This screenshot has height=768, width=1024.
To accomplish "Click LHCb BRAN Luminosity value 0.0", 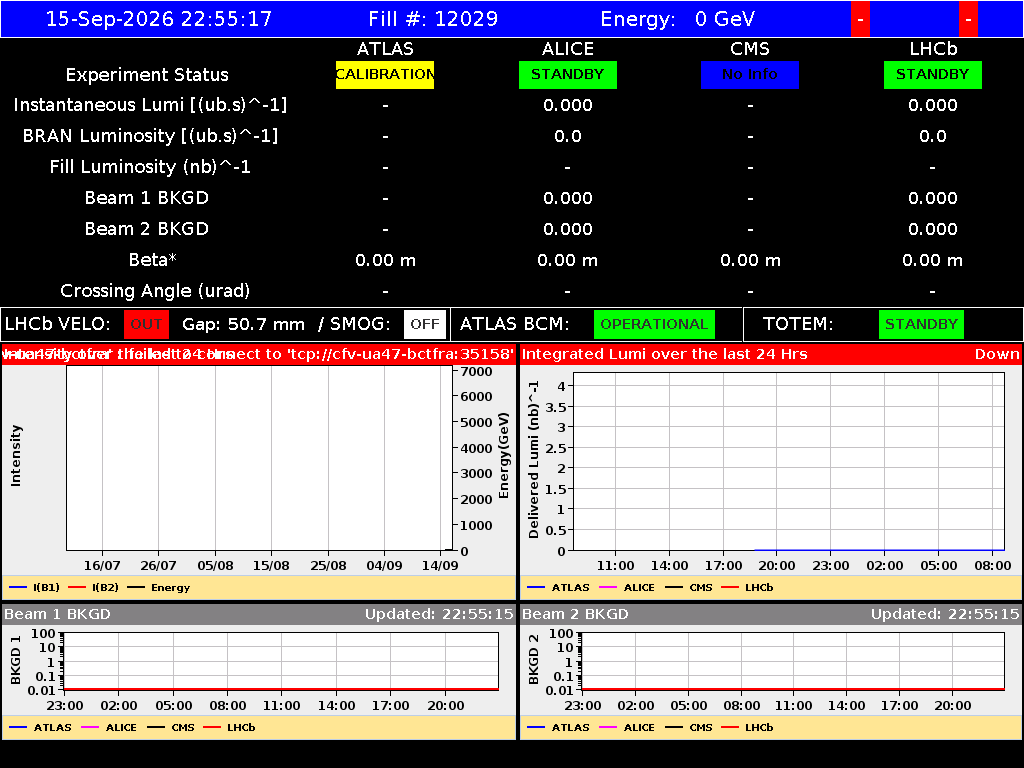I will click(933, 136).
